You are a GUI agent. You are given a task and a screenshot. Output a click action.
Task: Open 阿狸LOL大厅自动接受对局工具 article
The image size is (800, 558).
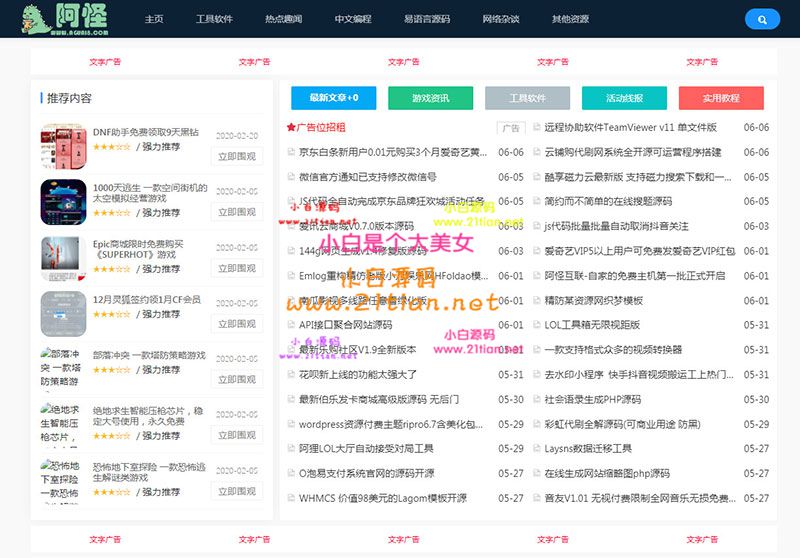[366, 448]
